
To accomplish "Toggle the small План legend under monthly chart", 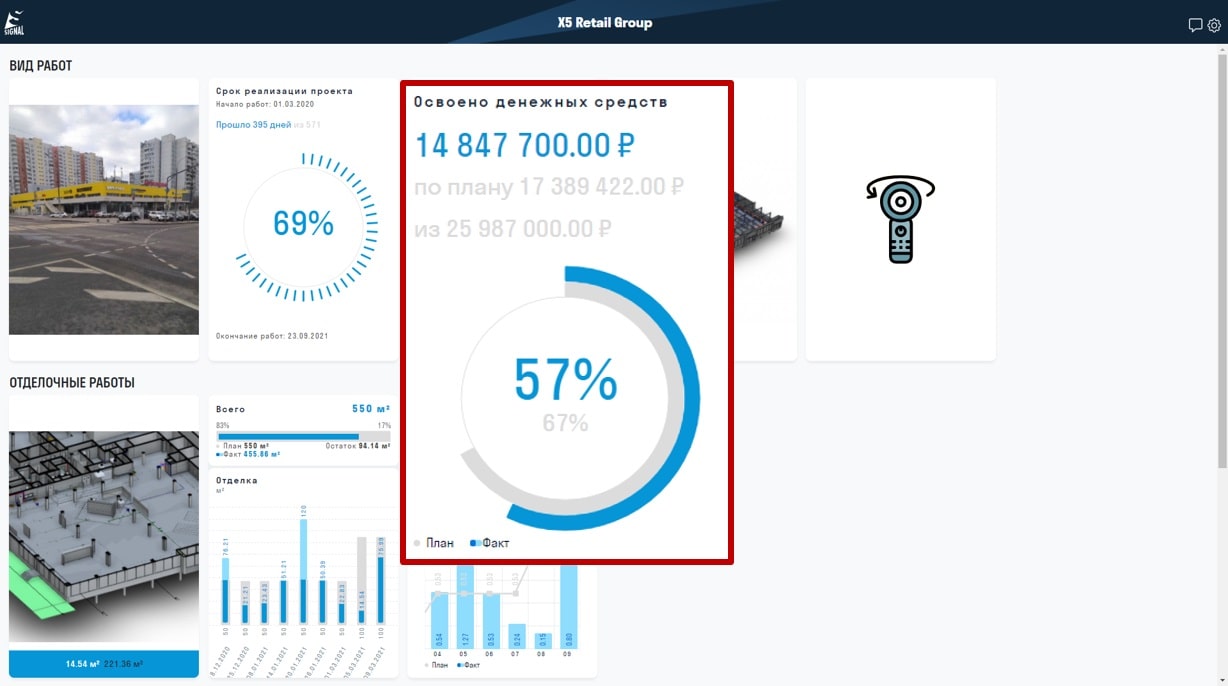I will 436,664.
